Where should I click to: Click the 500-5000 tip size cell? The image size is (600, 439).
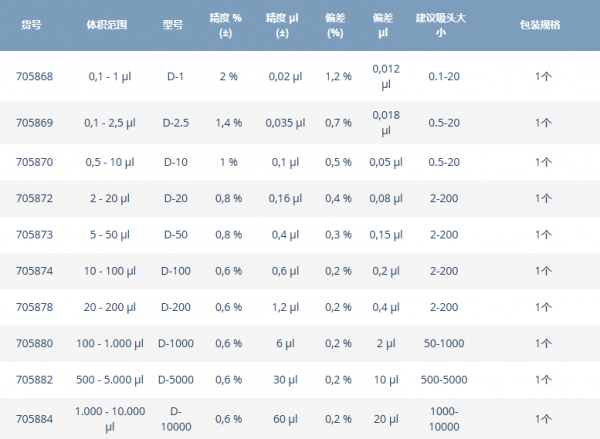444,380
